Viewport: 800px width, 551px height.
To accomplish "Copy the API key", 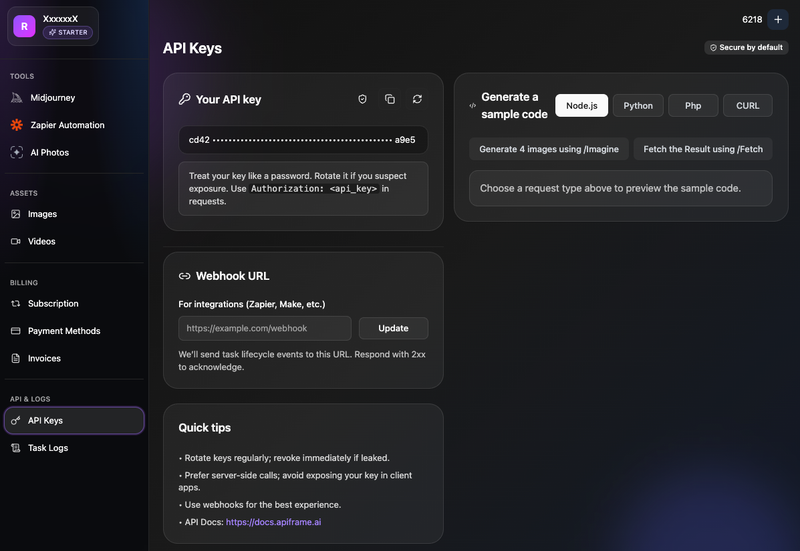I will (390, 99).
